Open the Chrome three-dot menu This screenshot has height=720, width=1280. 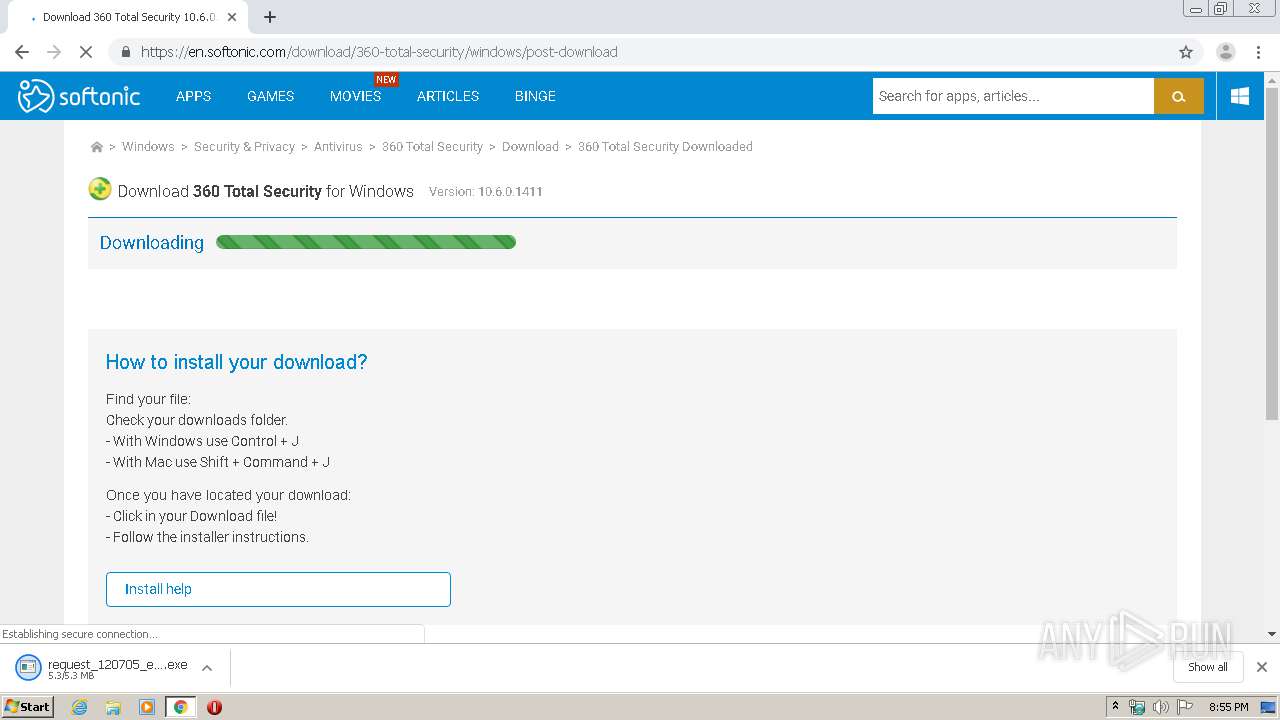click(x=1257, y=52)
